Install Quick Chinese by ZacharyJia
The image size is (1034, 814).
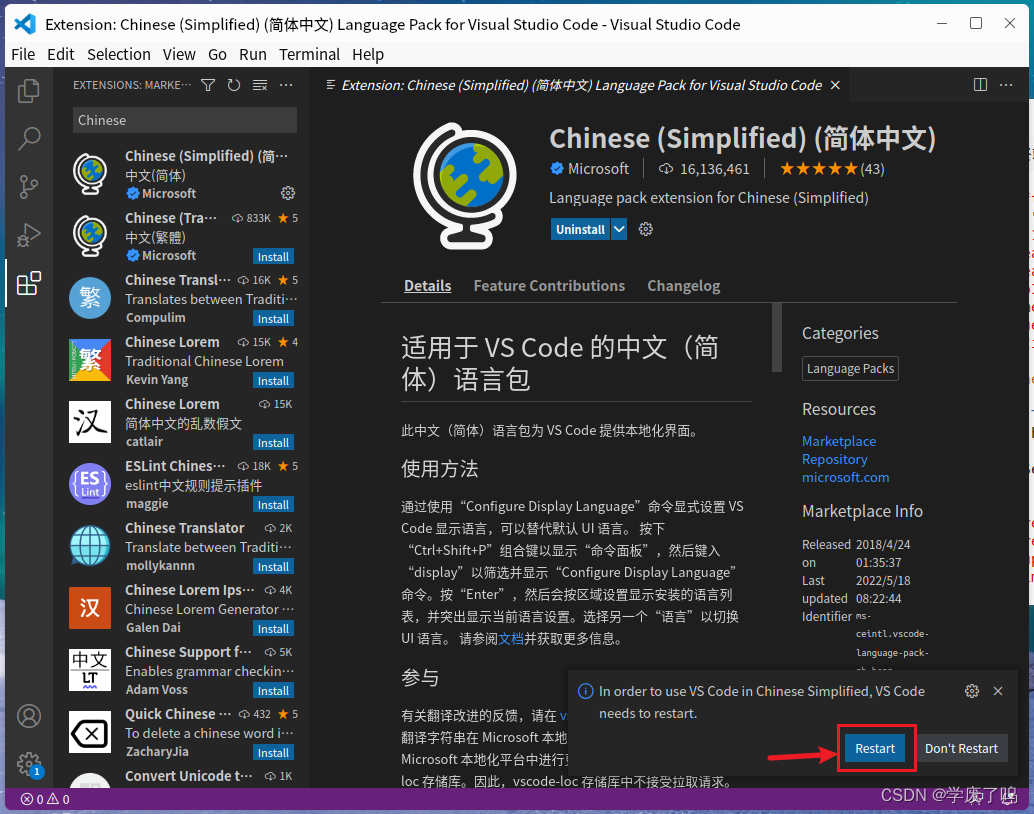click(273, 753)
